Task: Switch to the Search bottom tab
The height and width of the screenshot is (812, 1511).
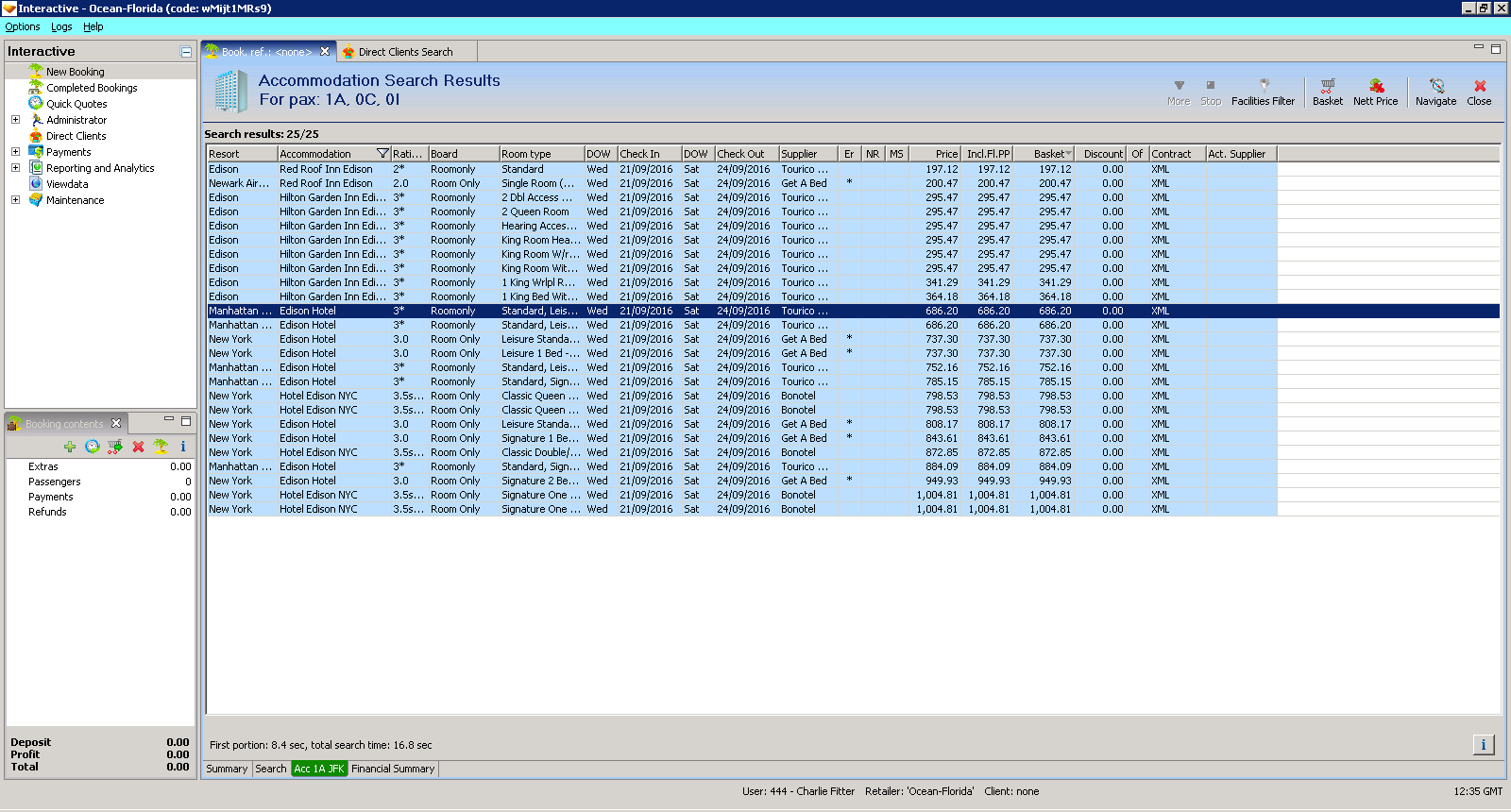Action: tap(271, 769)
